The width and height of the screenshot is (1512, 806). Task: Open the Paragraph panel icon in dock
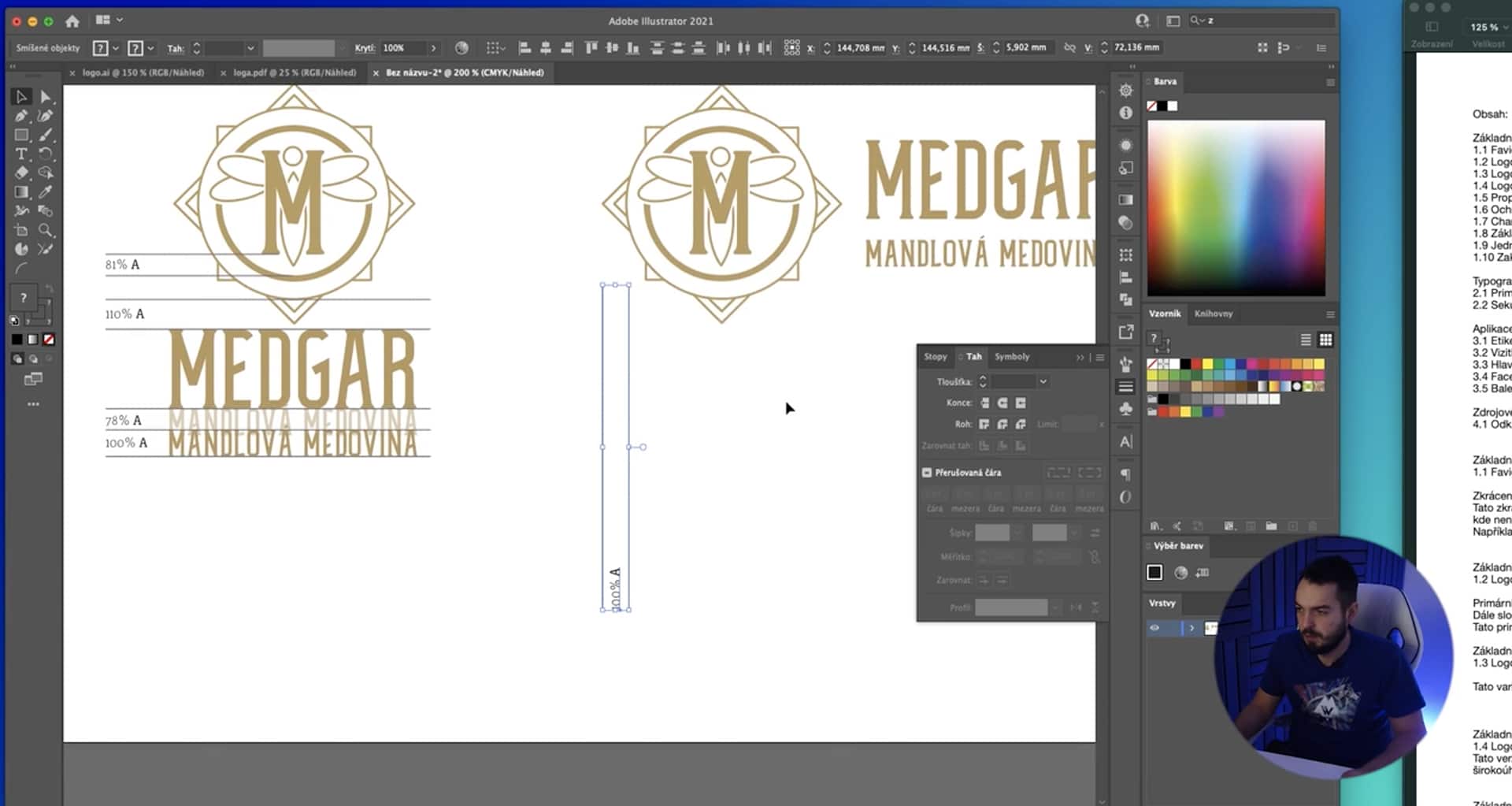[x=1126, y=474]
